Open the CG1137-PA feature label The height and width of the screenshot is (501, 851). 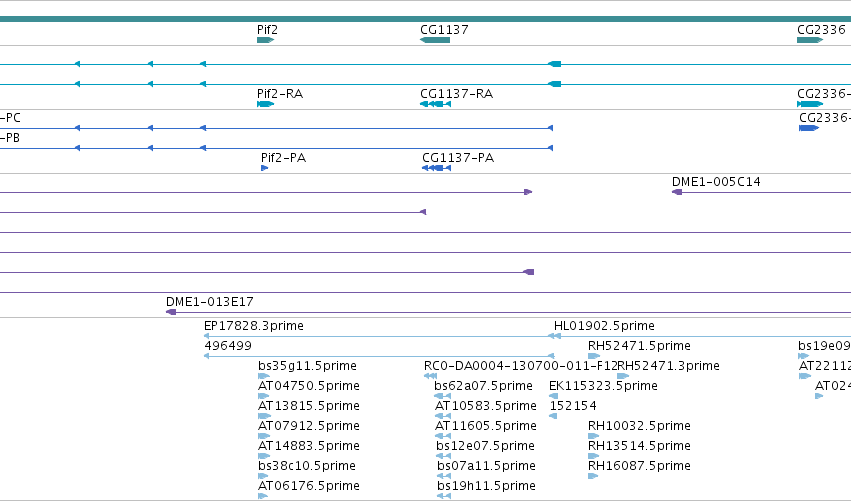click(x=458, y=158)
